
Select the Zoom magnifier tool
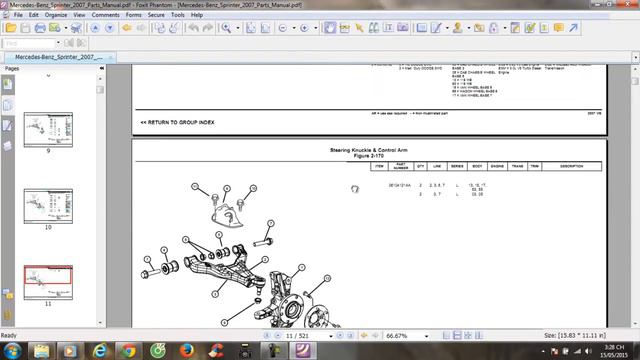tap(226, 28)
